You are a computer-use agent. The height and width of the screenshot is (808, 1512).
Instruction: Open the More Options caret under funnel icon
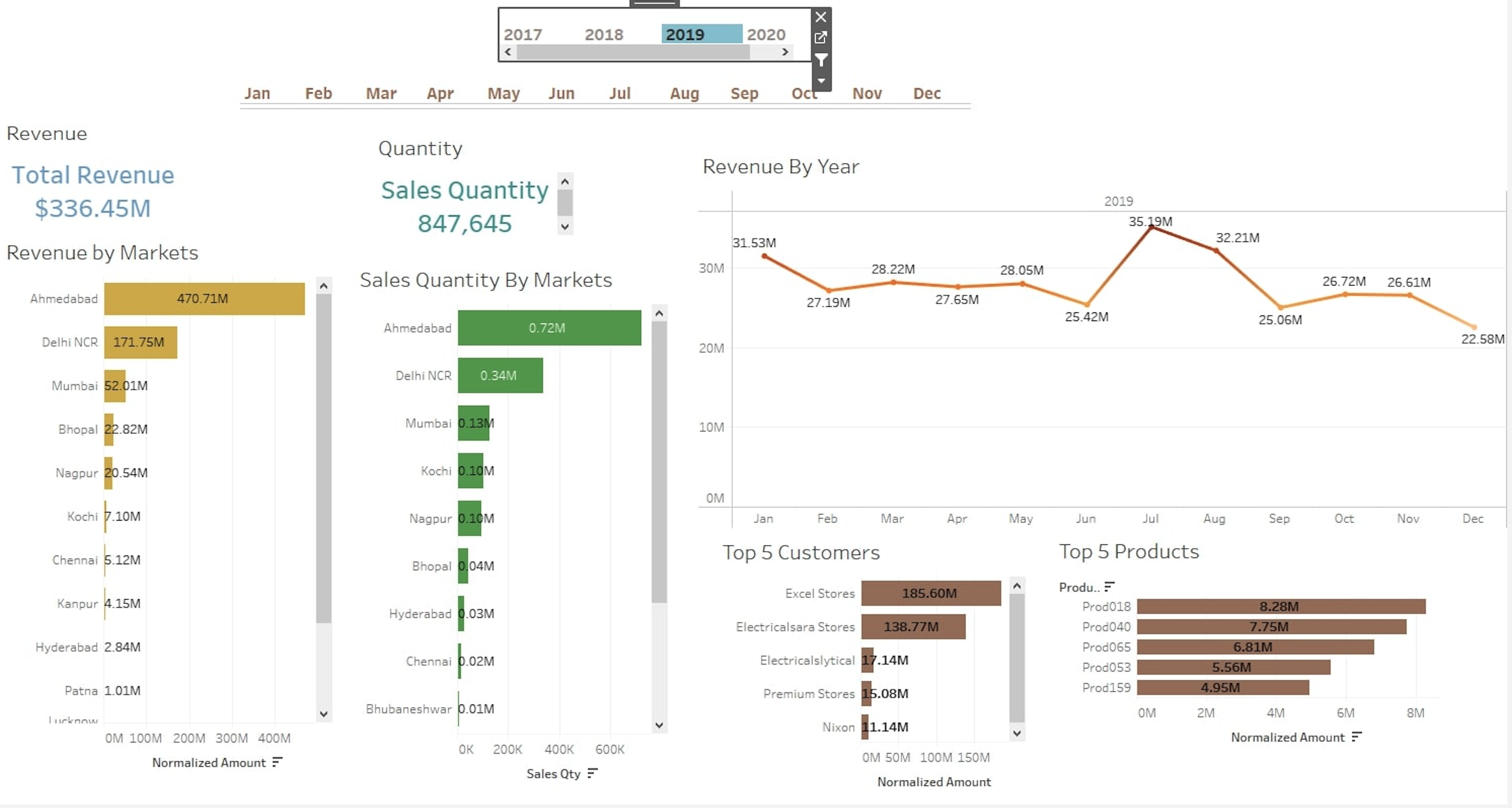pyautogui.click(x=821, y=81)
